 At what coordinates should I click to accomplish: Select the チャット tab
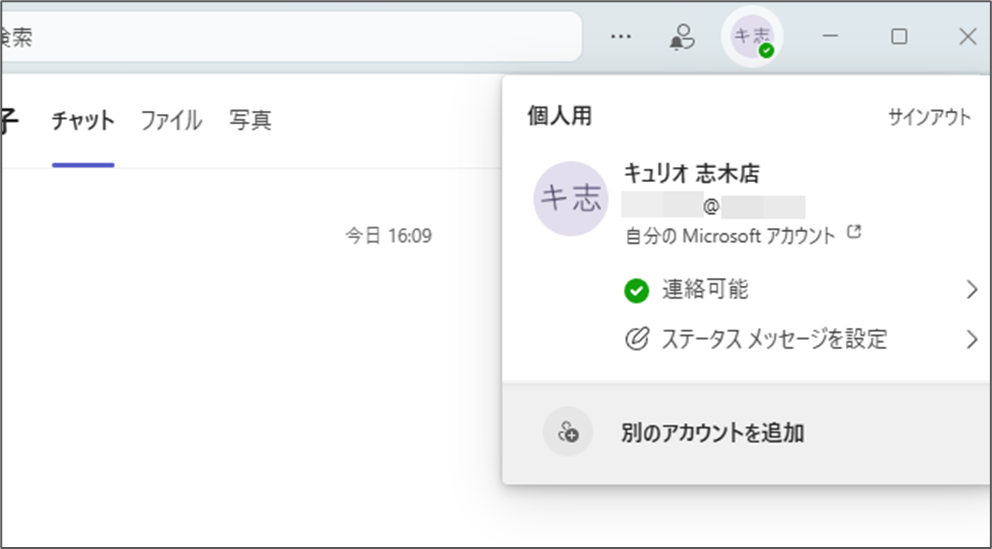83,120
